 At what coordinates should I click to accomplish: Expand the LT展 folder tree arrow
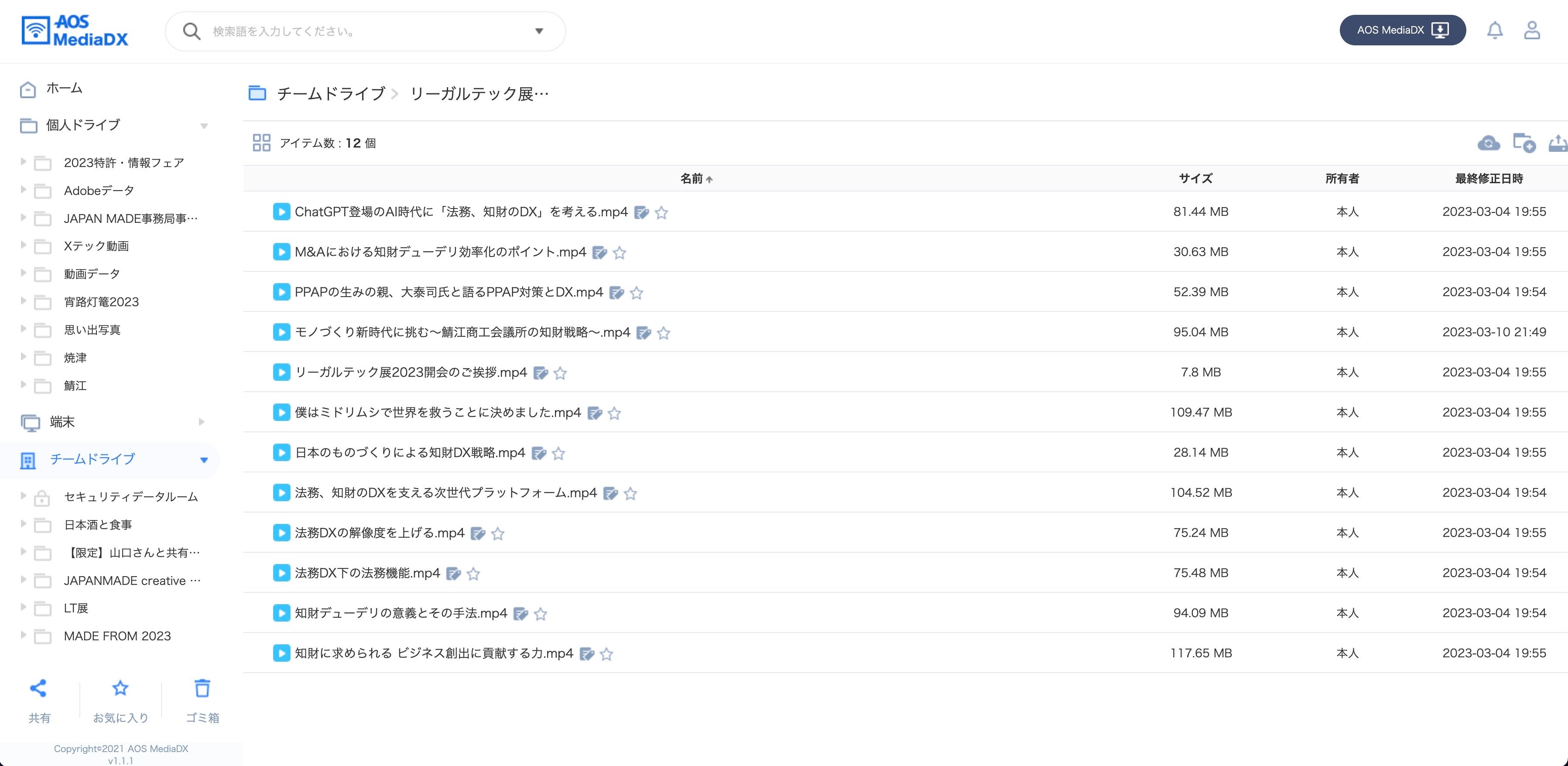click(x=23, y=607)
